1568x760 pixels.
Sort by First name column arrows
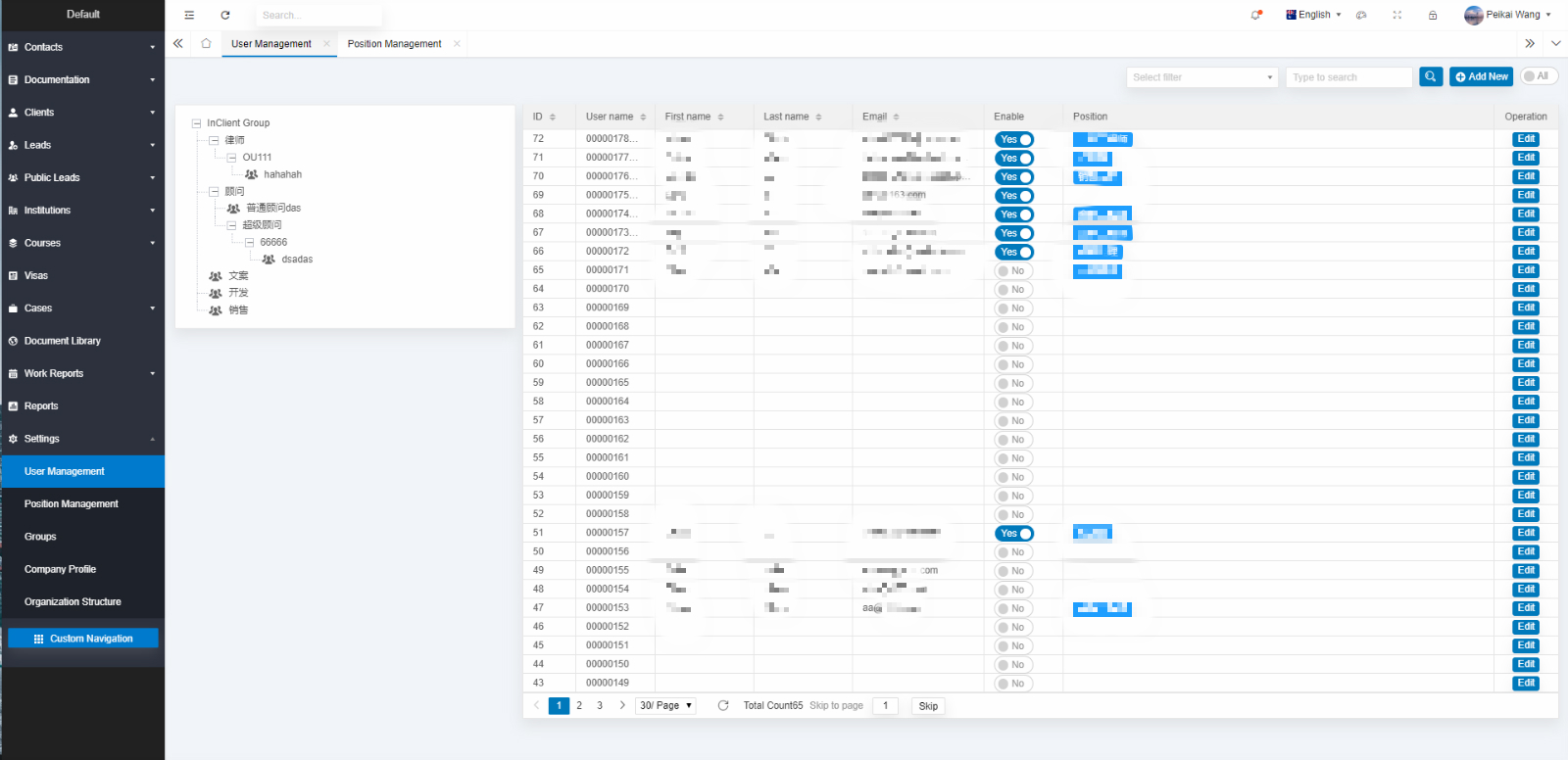[720, 117]
